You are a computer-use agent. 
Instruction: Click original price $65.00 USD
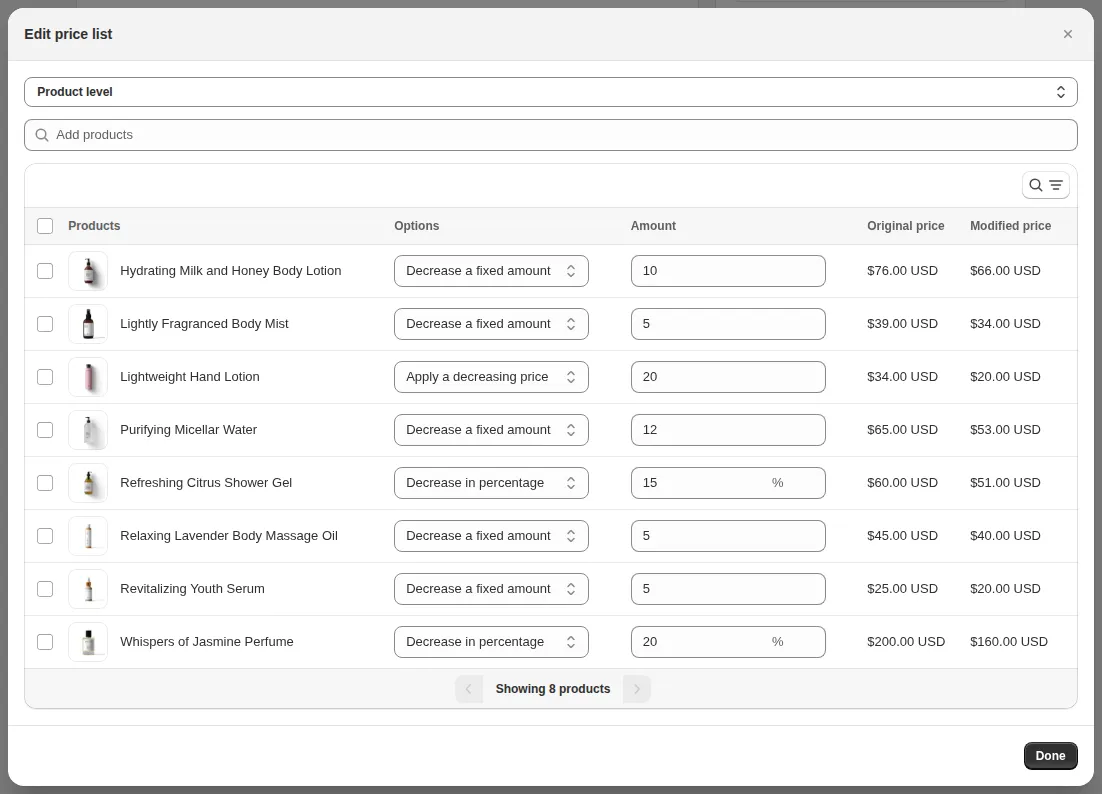click(902, 430)
